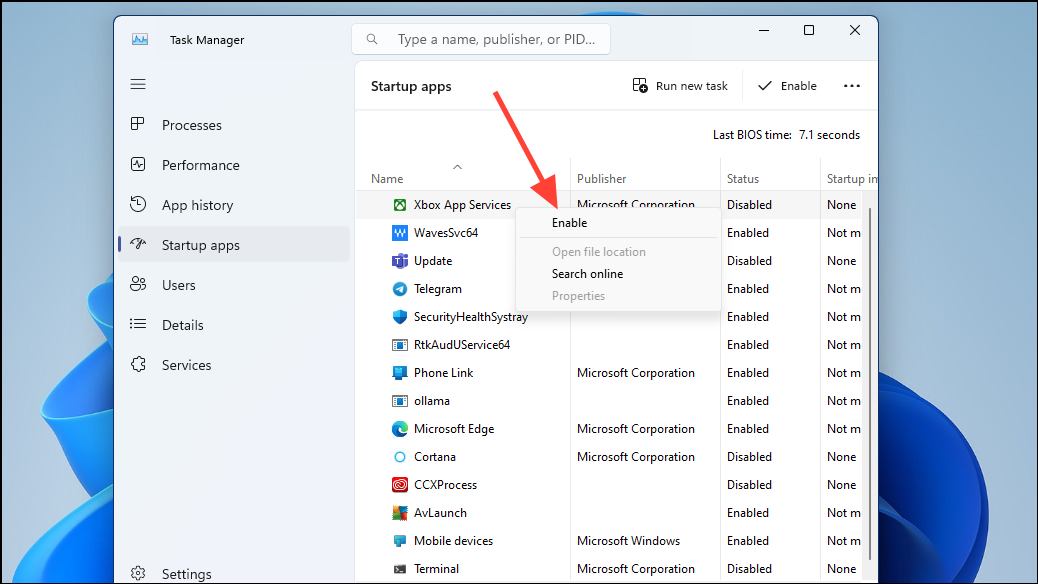
Task: Switch to the Performance tab
Action: click(x=234, y=165)
